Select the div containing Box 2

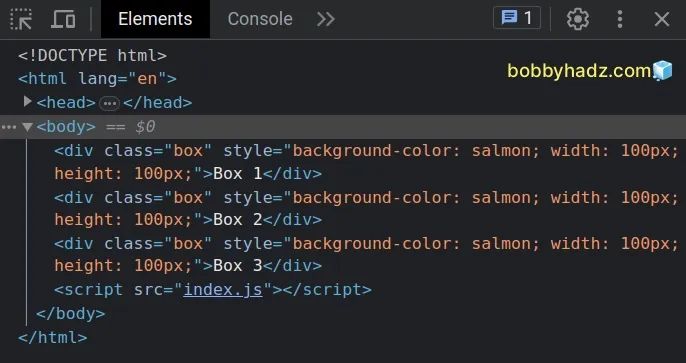367,208
